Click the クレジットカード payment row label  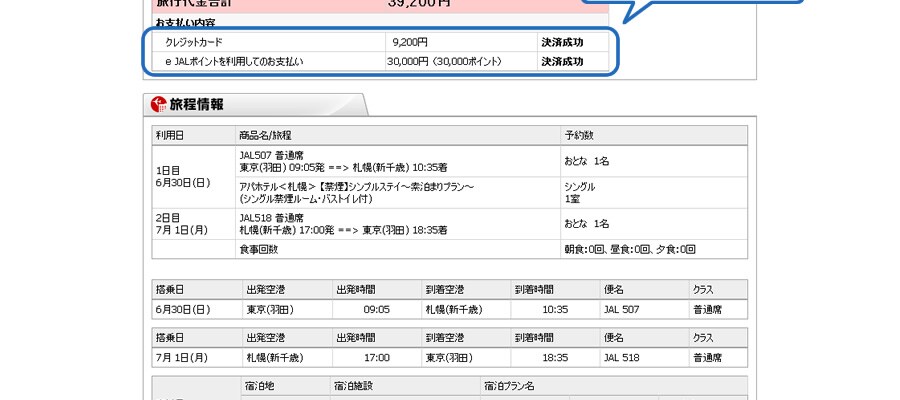pos(194,42)
